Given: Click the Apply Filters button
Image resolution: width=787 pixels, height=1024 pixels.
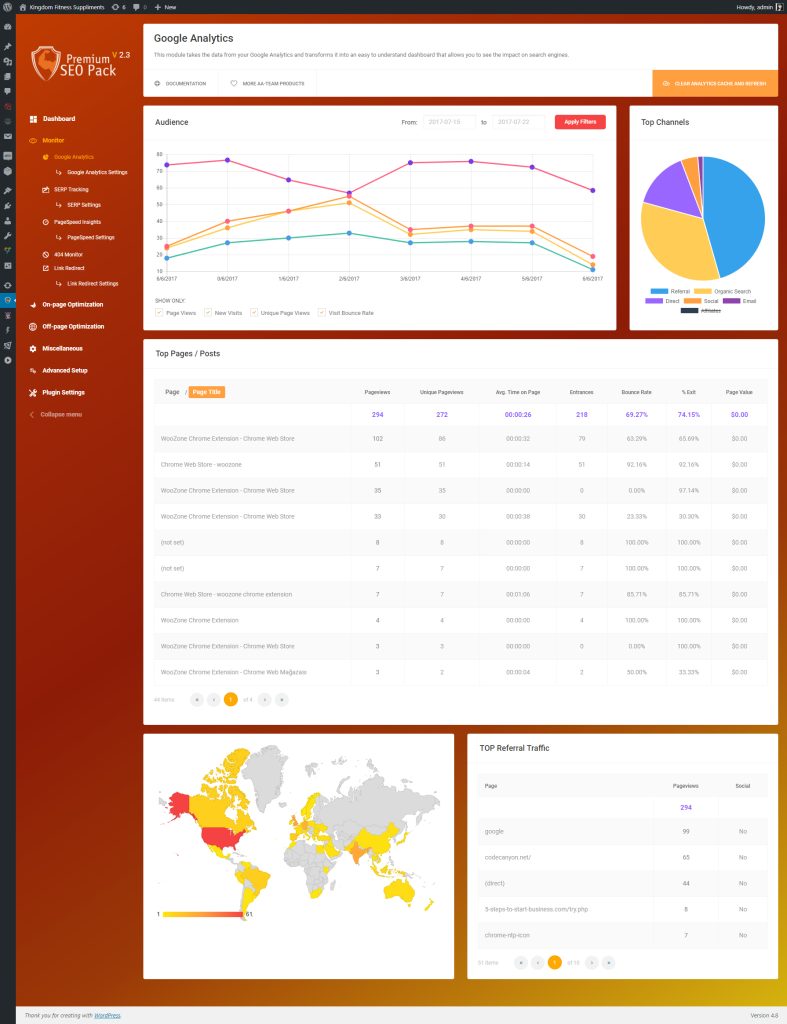Looking at the screenshot, I should [580, 122].
